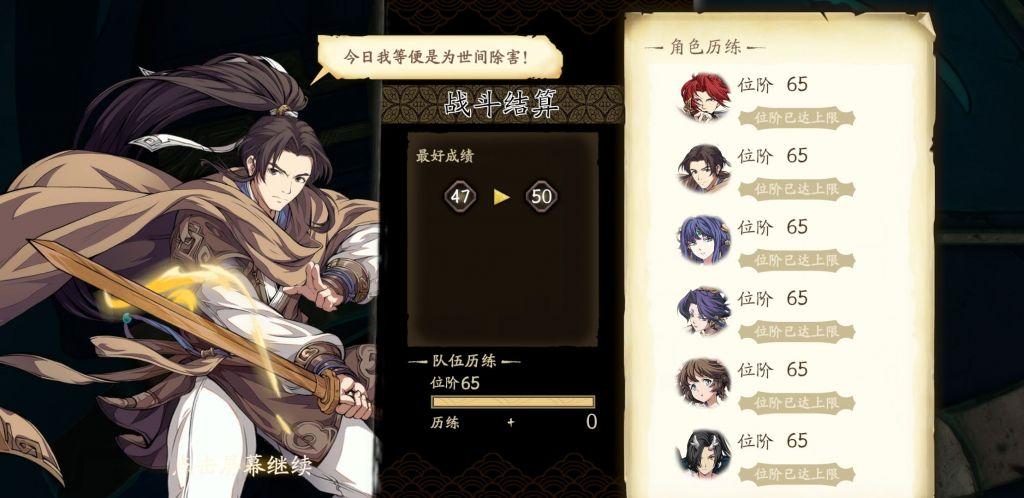The image size is (1024, 498).
Task: Click the blue-haired character with green gem
Action: coord(704,240)
